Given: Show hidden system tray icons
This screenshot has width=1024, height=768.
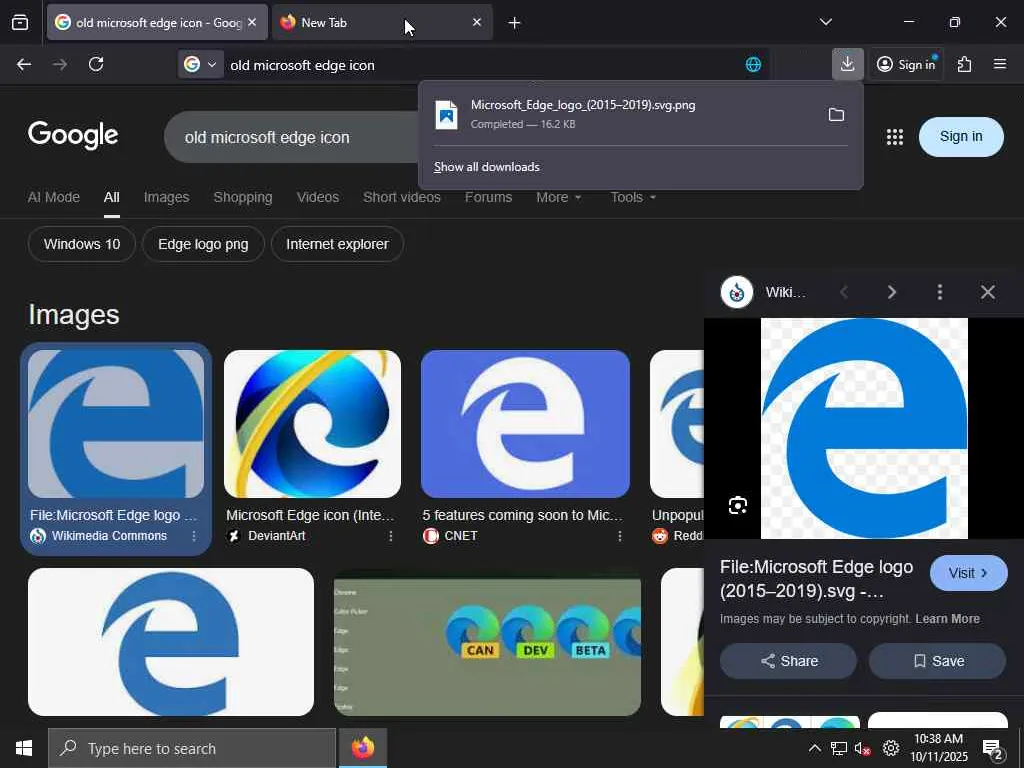Looking at the screenshot, I should tap(814, 748).
